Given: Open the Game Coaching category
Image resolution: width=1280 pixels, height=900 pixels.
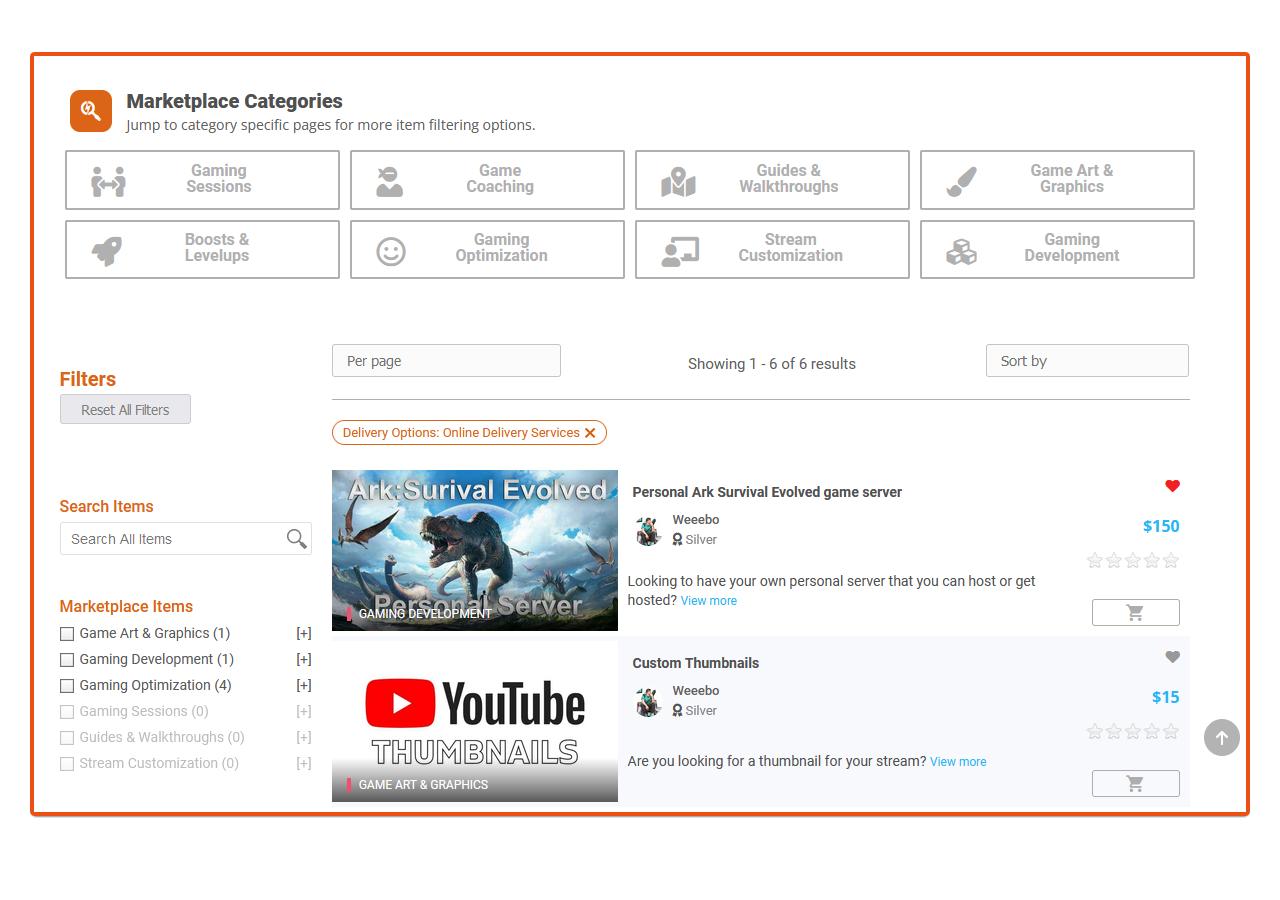Looking at the screenshot, I should 487,180.
